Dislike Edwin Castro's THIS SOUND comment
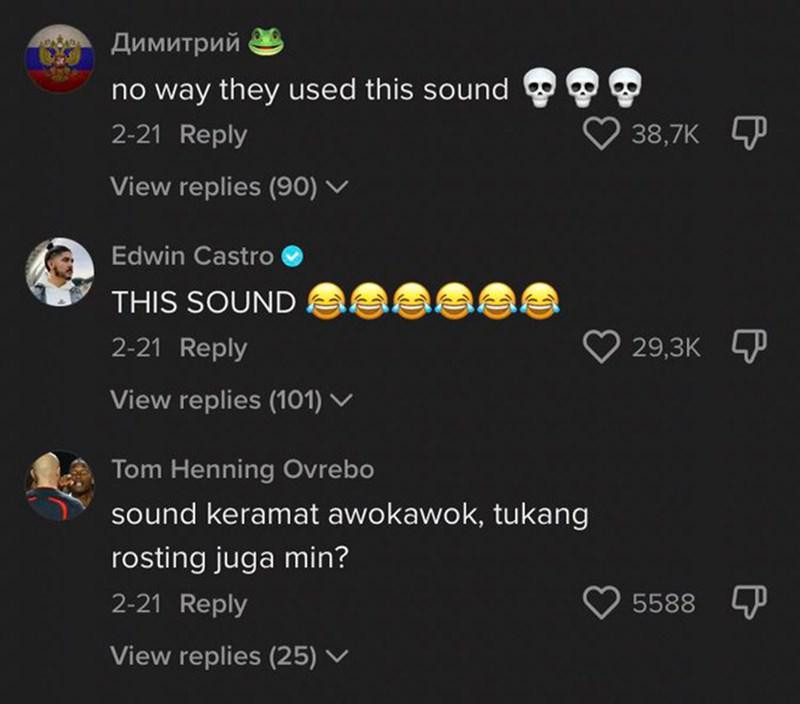Screen dimensions: 800x704 tap(751, 348)
